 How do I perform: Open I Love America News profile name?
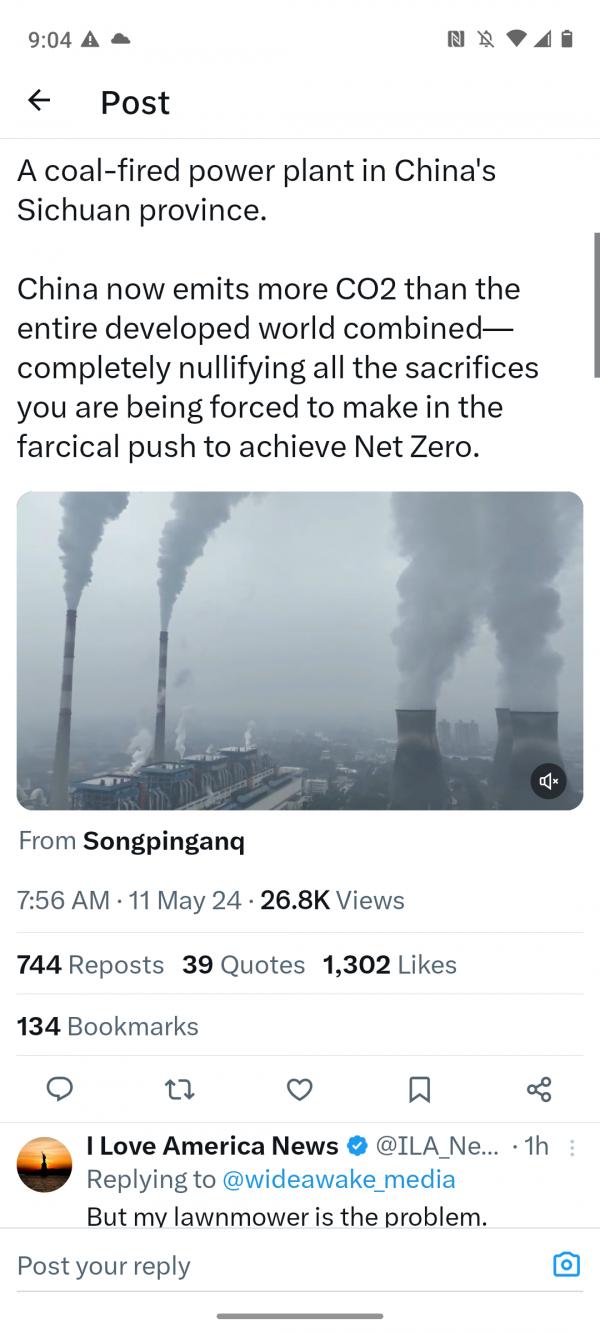(209, 1146)
